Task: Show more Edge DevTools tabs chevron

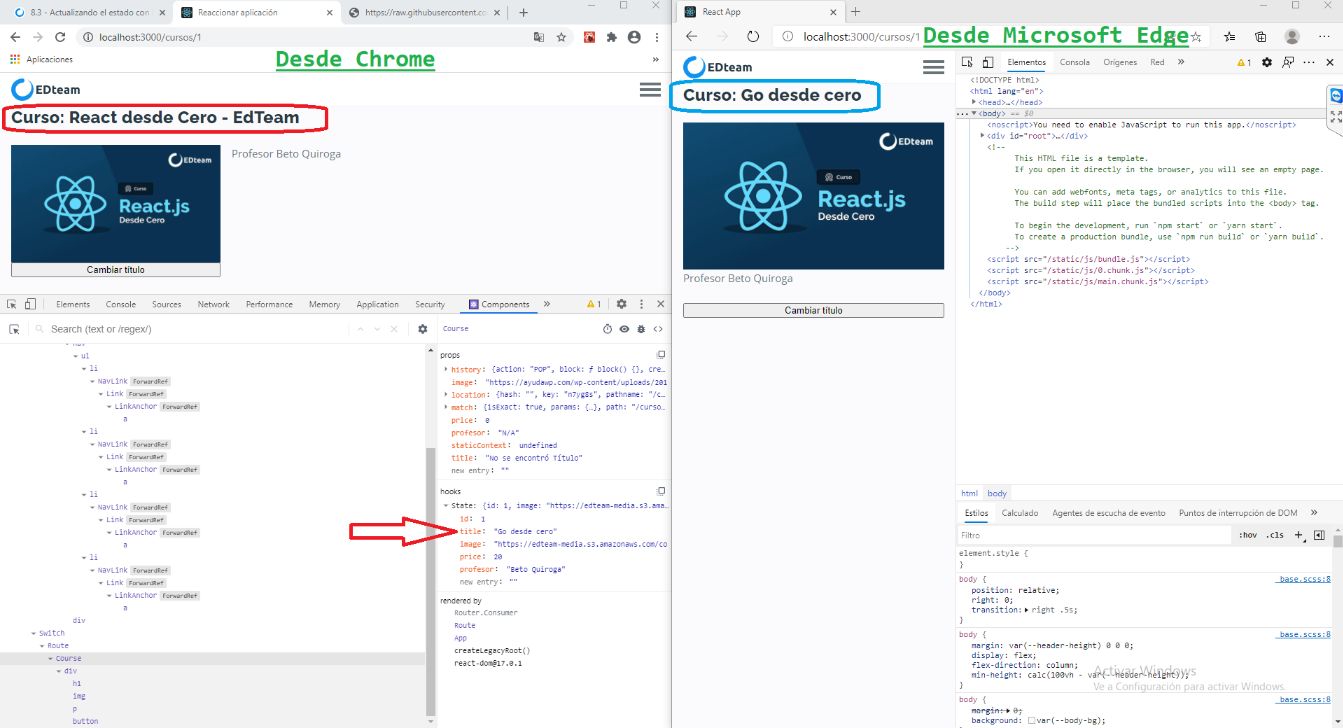Action: coord(1181,62)
